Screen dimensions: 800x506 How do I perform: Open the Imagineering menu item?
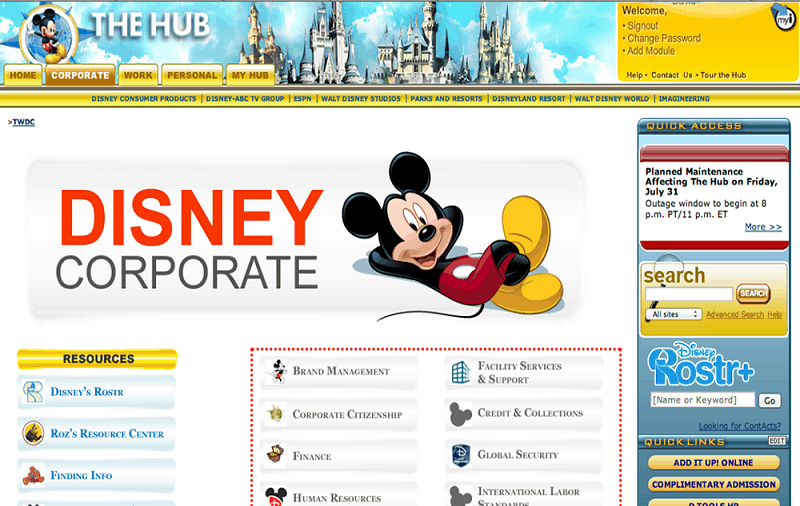[x=684, y=98]
